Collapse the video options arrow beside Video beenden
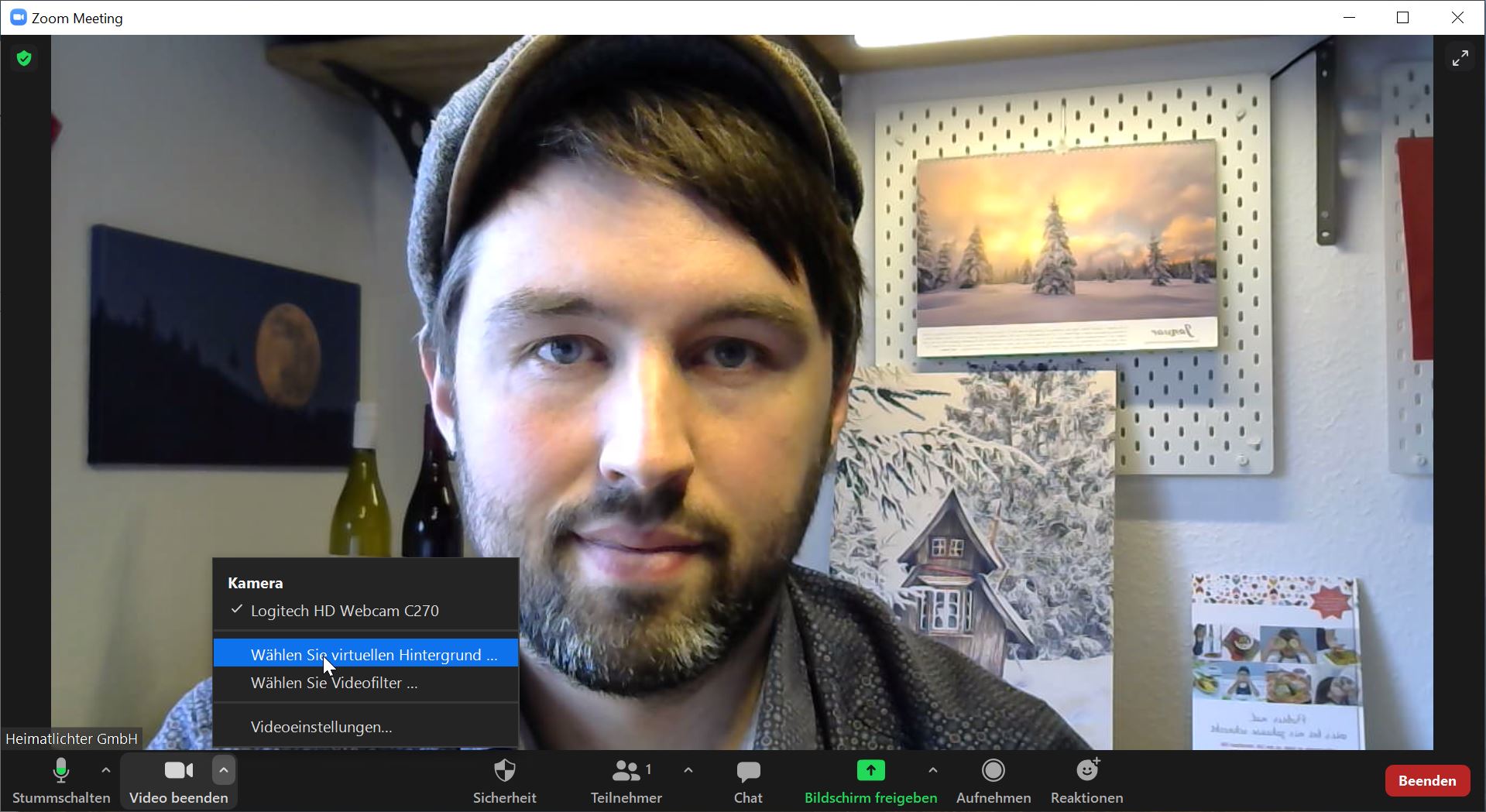The height and width of the screenshot is (812, 1486). [224, 770]
